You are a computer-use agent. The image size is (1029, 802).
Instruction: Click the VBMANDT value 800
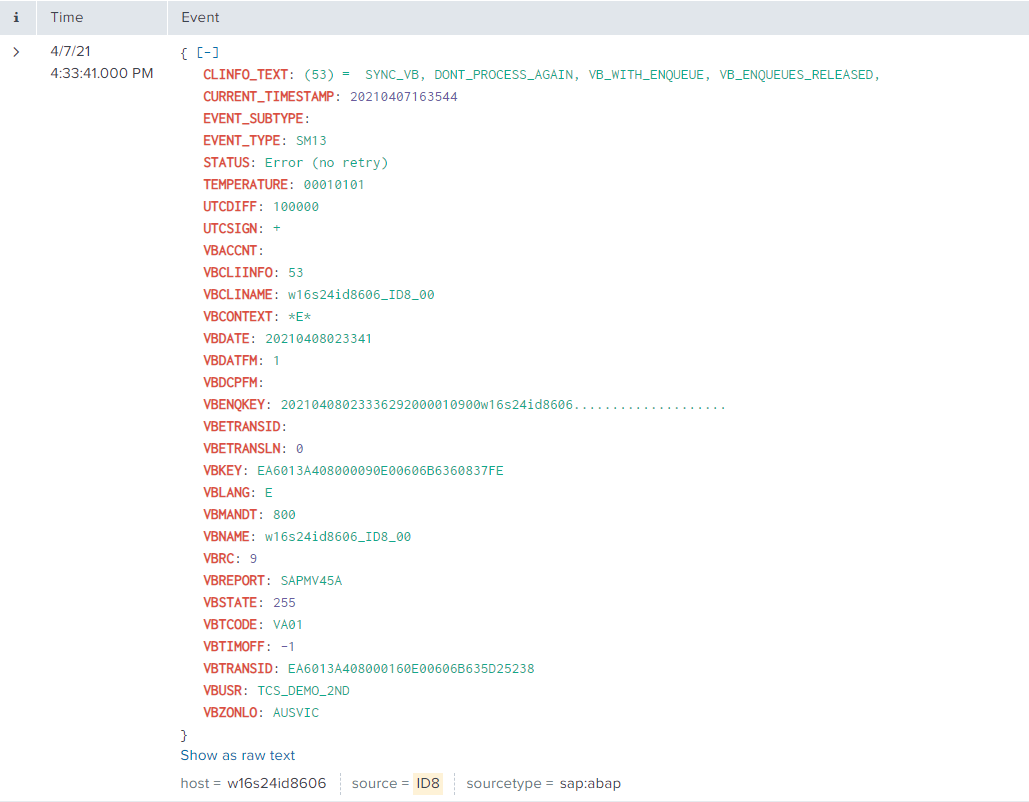coord(284,515)
